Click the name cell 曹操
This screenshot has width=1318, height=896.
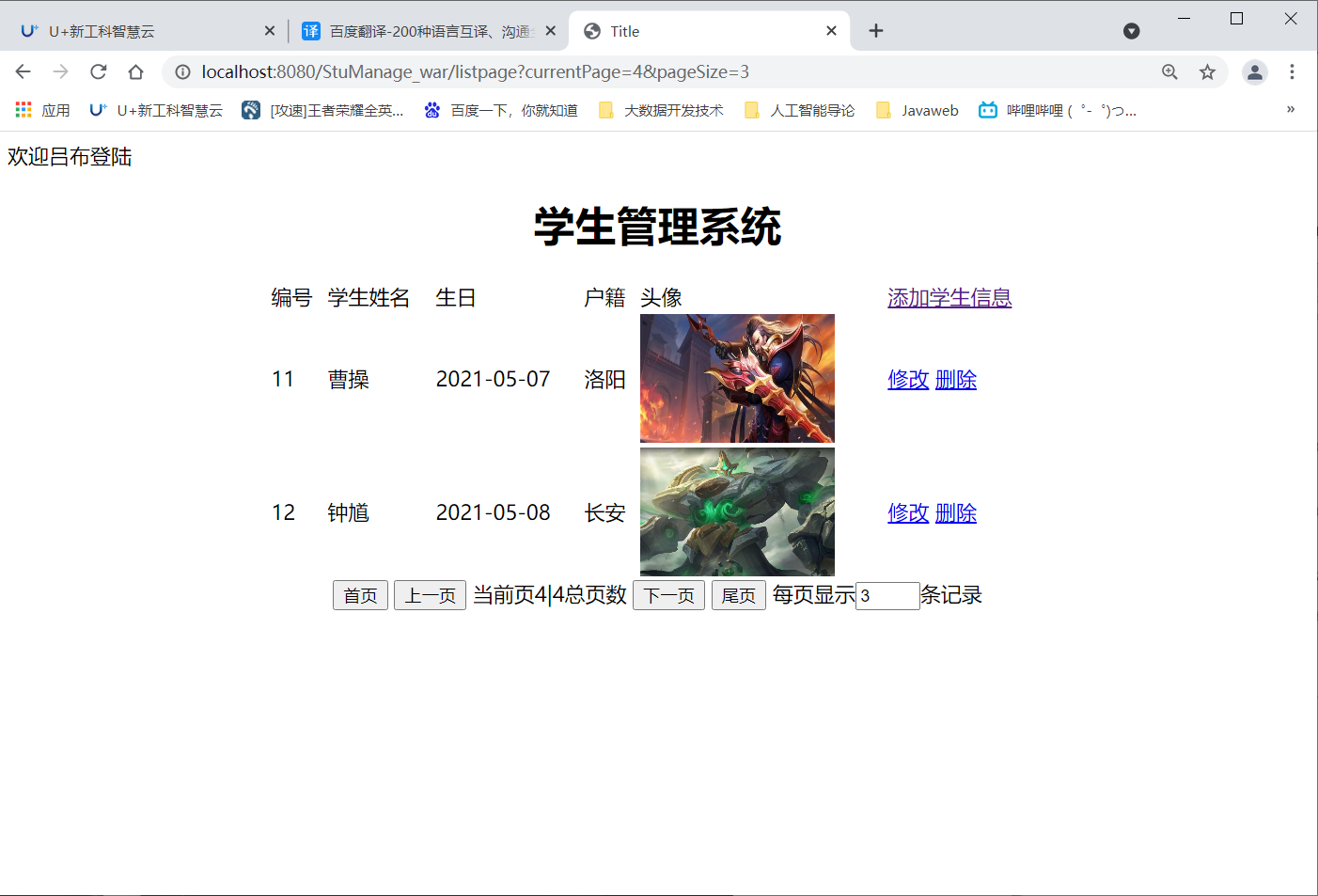click(x=349, y=380)
